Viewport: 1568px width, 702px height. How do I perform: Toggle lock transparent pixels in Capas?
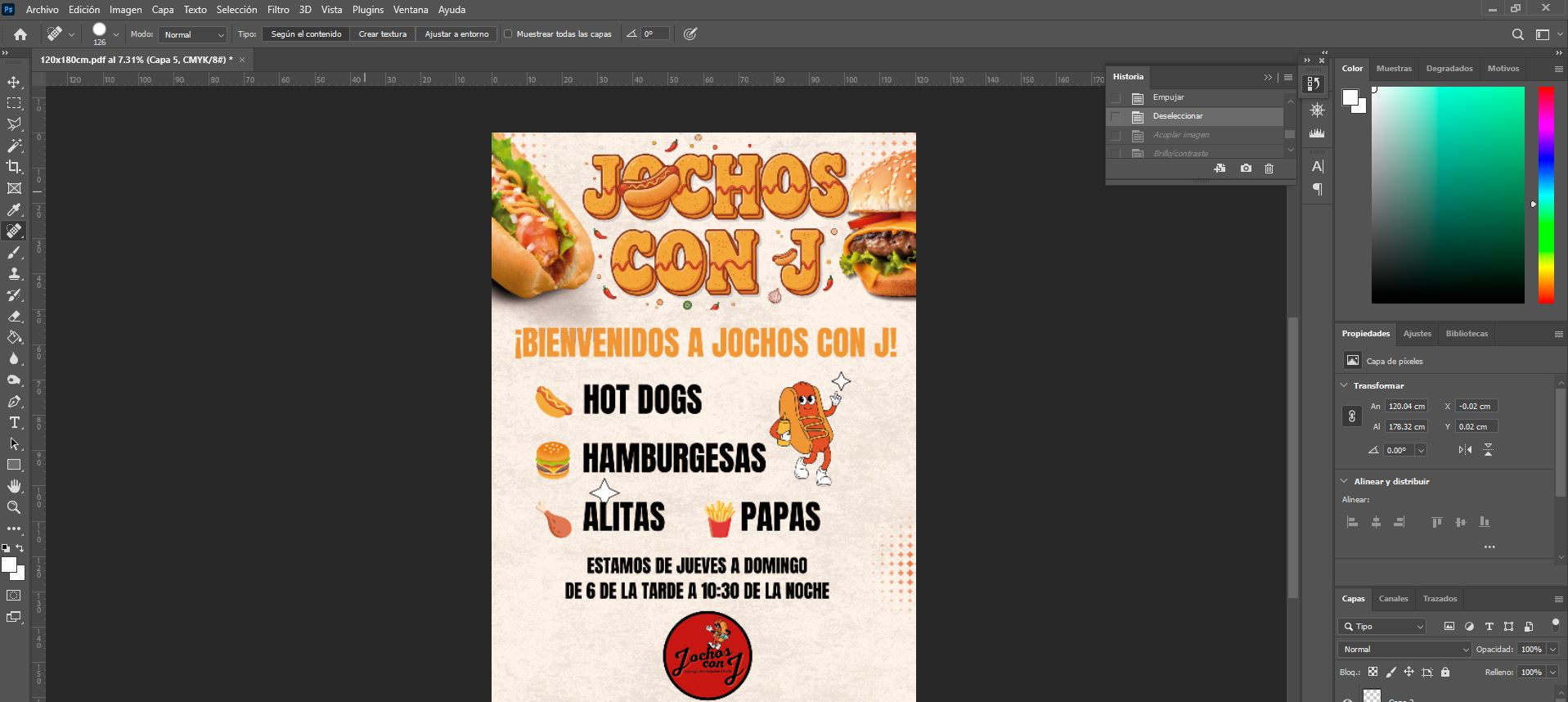[1373, 672]
